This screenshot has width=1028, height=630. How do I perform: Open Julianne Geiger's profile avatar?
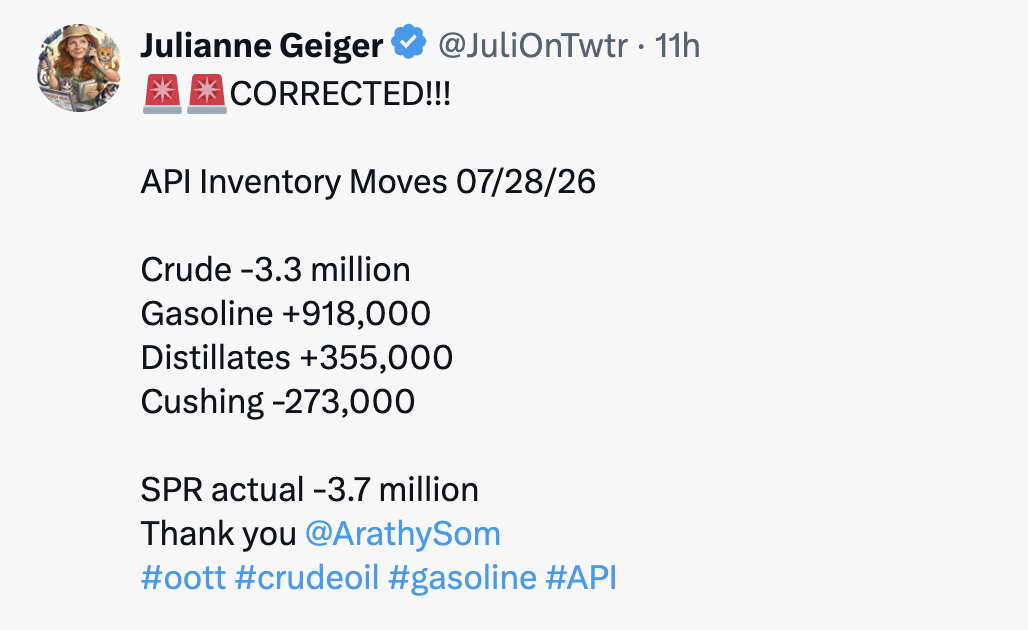[79, 68]
